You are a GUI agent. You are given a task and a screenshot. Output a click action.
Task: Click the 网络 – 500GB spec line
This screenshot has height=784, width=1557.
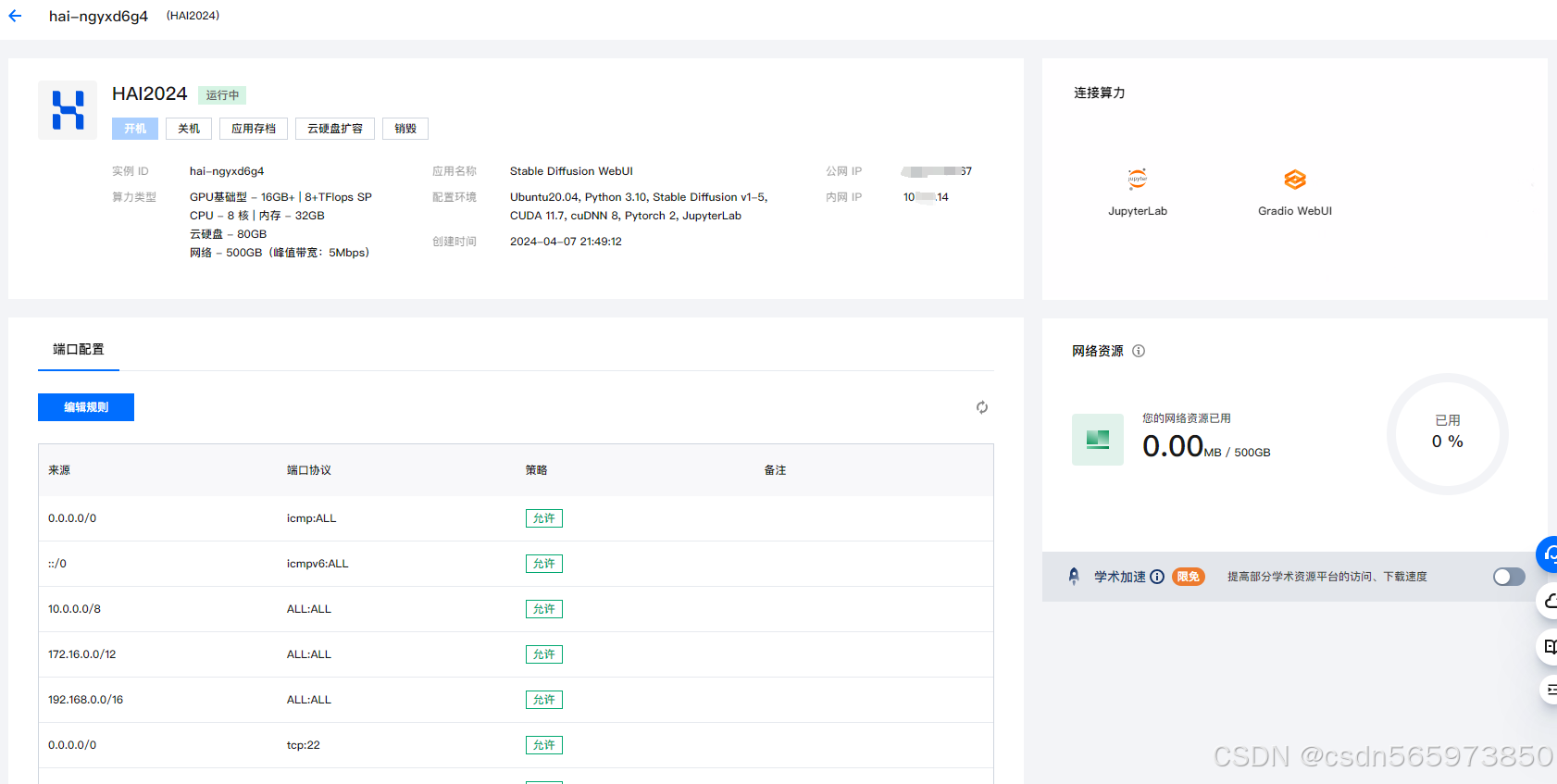tap(280, 253)
